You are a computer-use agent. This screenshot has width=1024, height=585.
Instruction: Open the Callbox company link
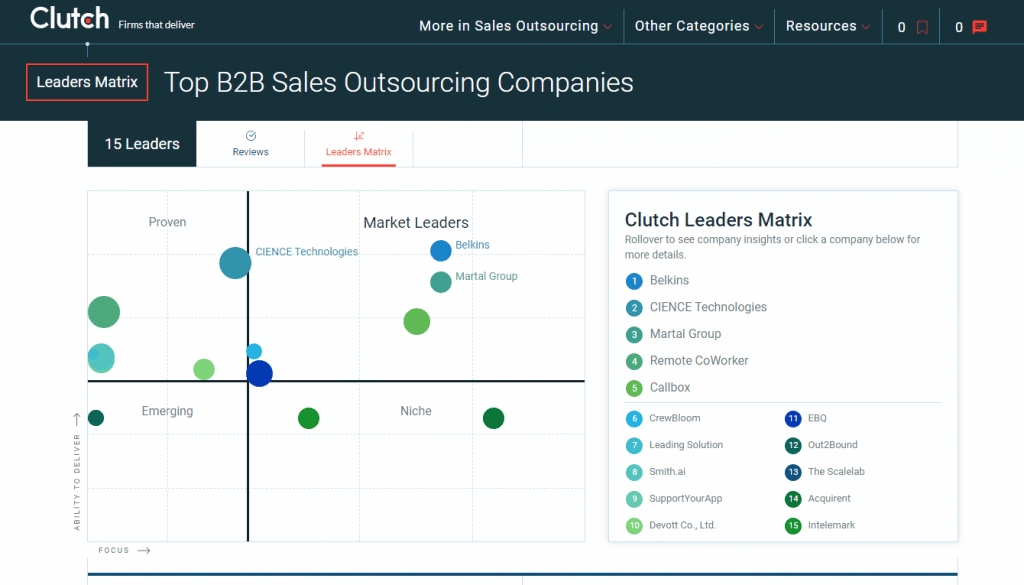pos(669,387)
